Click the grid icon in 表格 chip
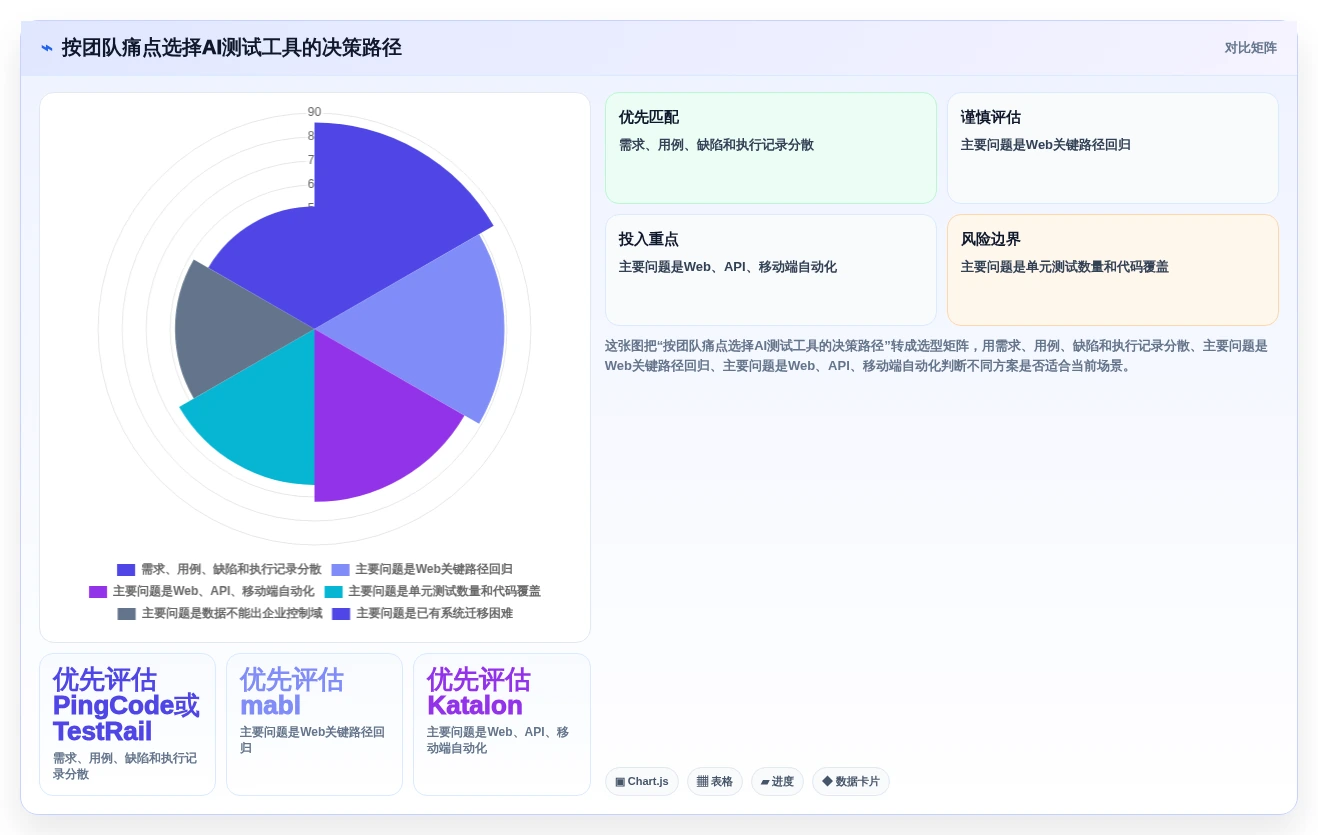Viewport: 1318px width, 835px height. pos(702,782)
